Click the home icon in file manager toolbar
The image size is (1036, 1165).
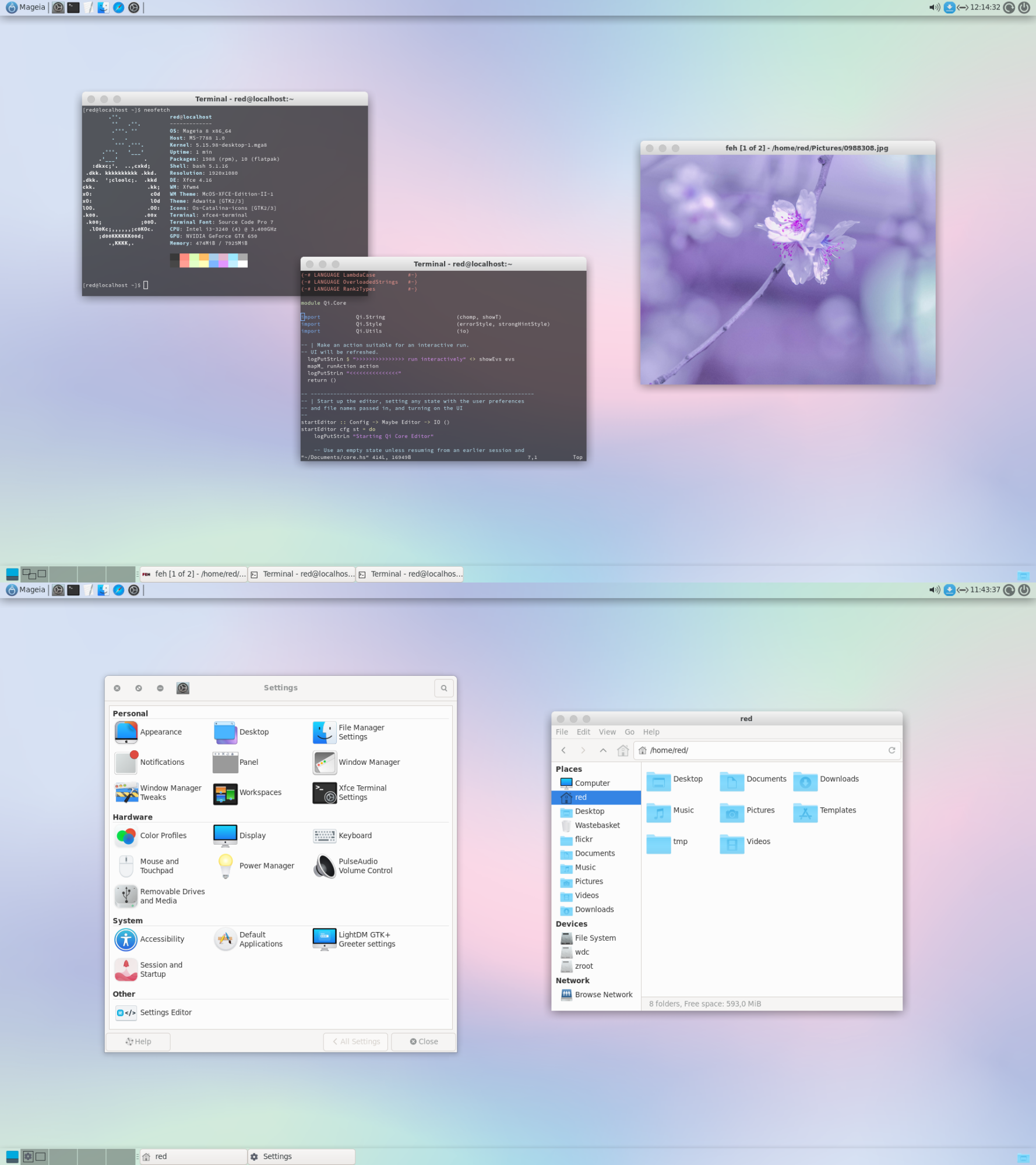[x=623, y=751]
